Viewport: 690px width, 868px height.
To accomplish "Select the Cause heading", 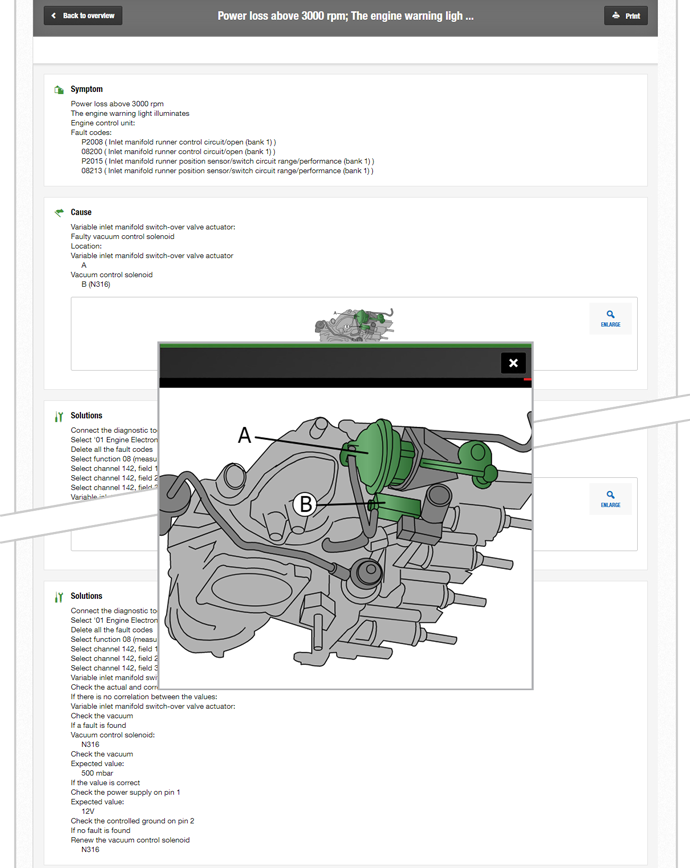I will [81, 212].
